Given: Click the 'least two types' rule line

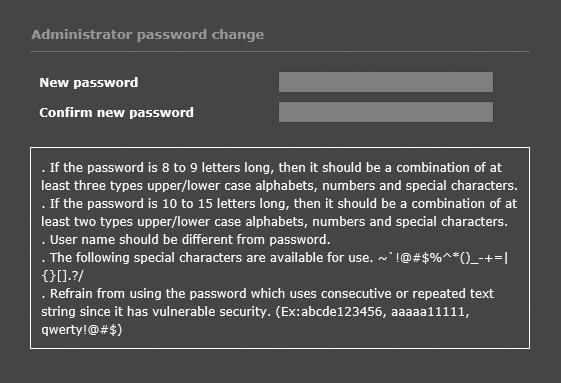Looking at the screenshot, I should (x=274, y=222).
